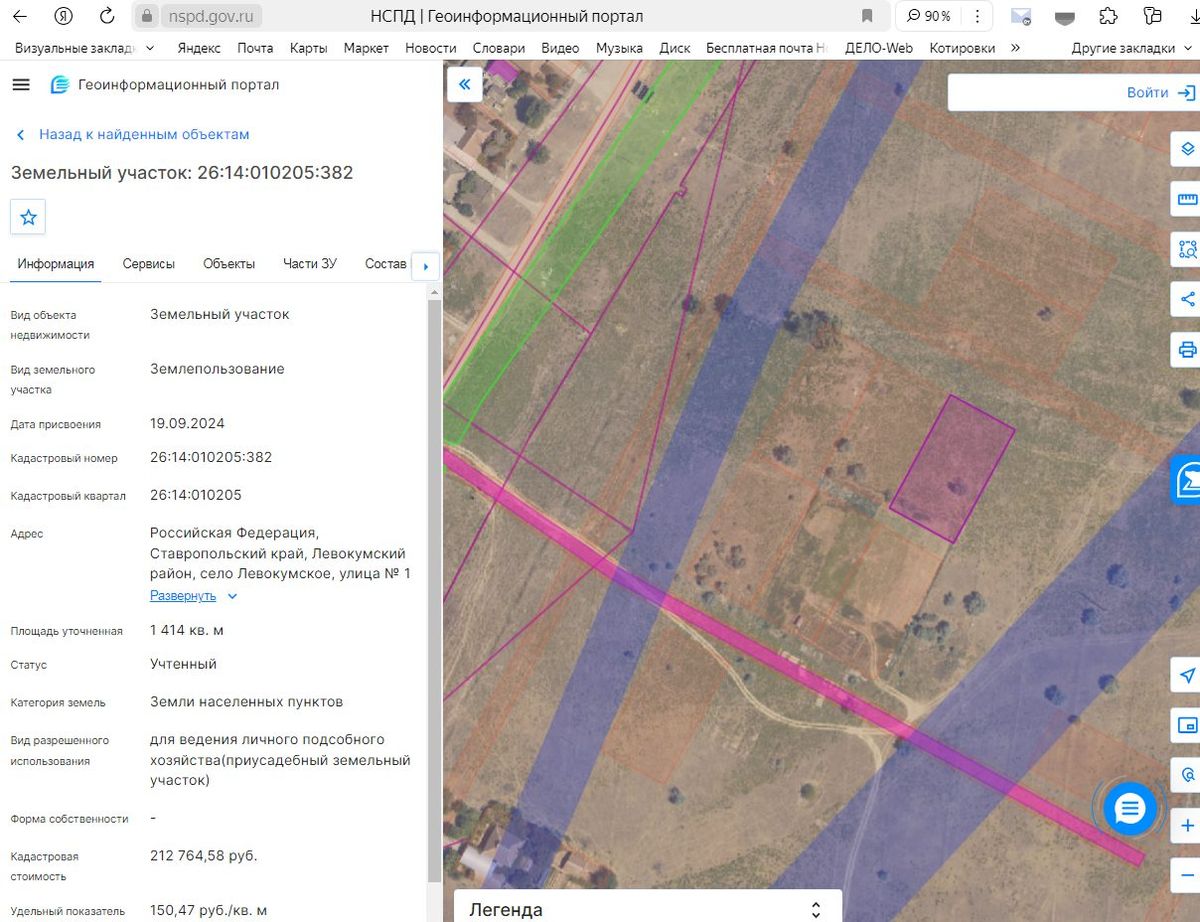The width and height of the screenshot is (1200, 922).
Task: Open Визуальные закладки dropdown arrow
Action: coord(150,47)
